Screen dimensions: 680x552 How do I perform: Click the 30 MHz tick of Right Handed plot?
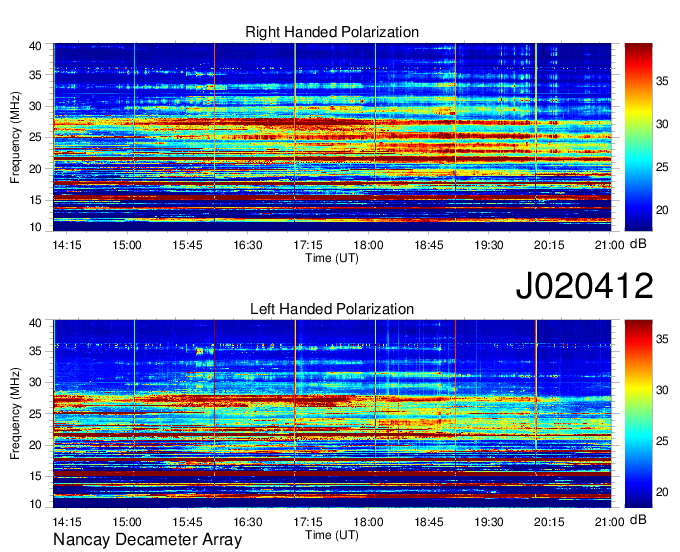click(x=35, y=106)
